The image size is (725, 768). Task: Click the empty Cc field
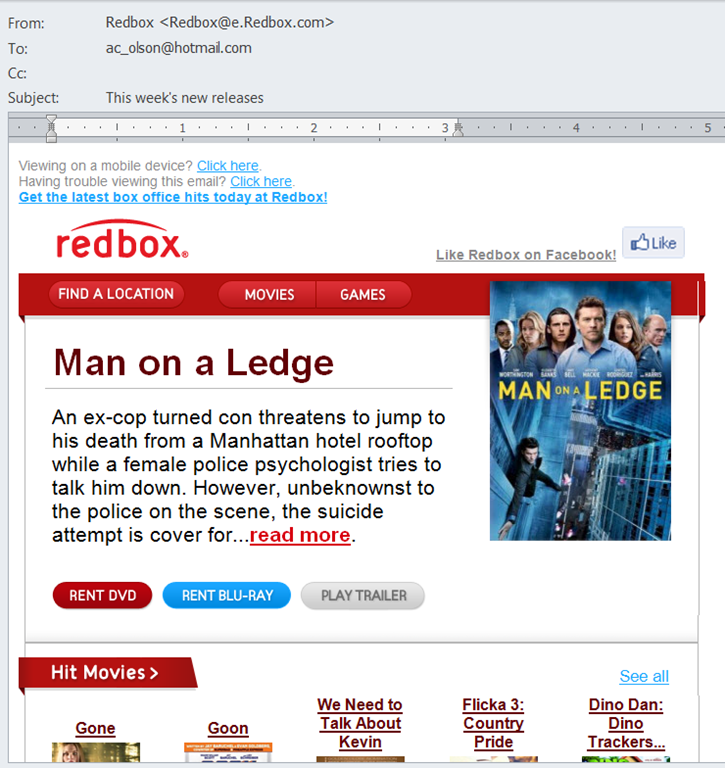(411, 73)
